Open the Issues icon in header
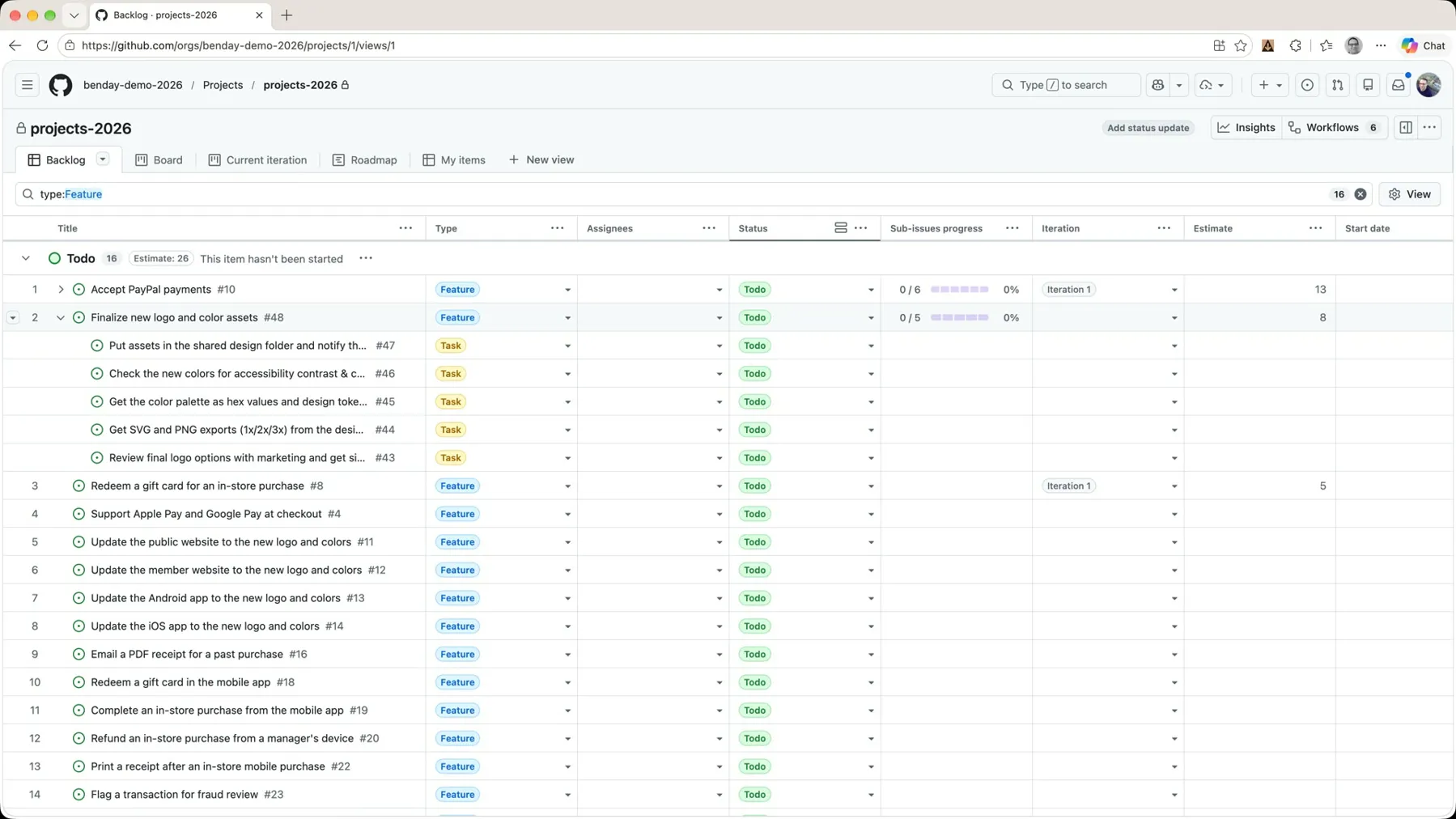Screen dimensions: 1456x819 [1307, 85]
